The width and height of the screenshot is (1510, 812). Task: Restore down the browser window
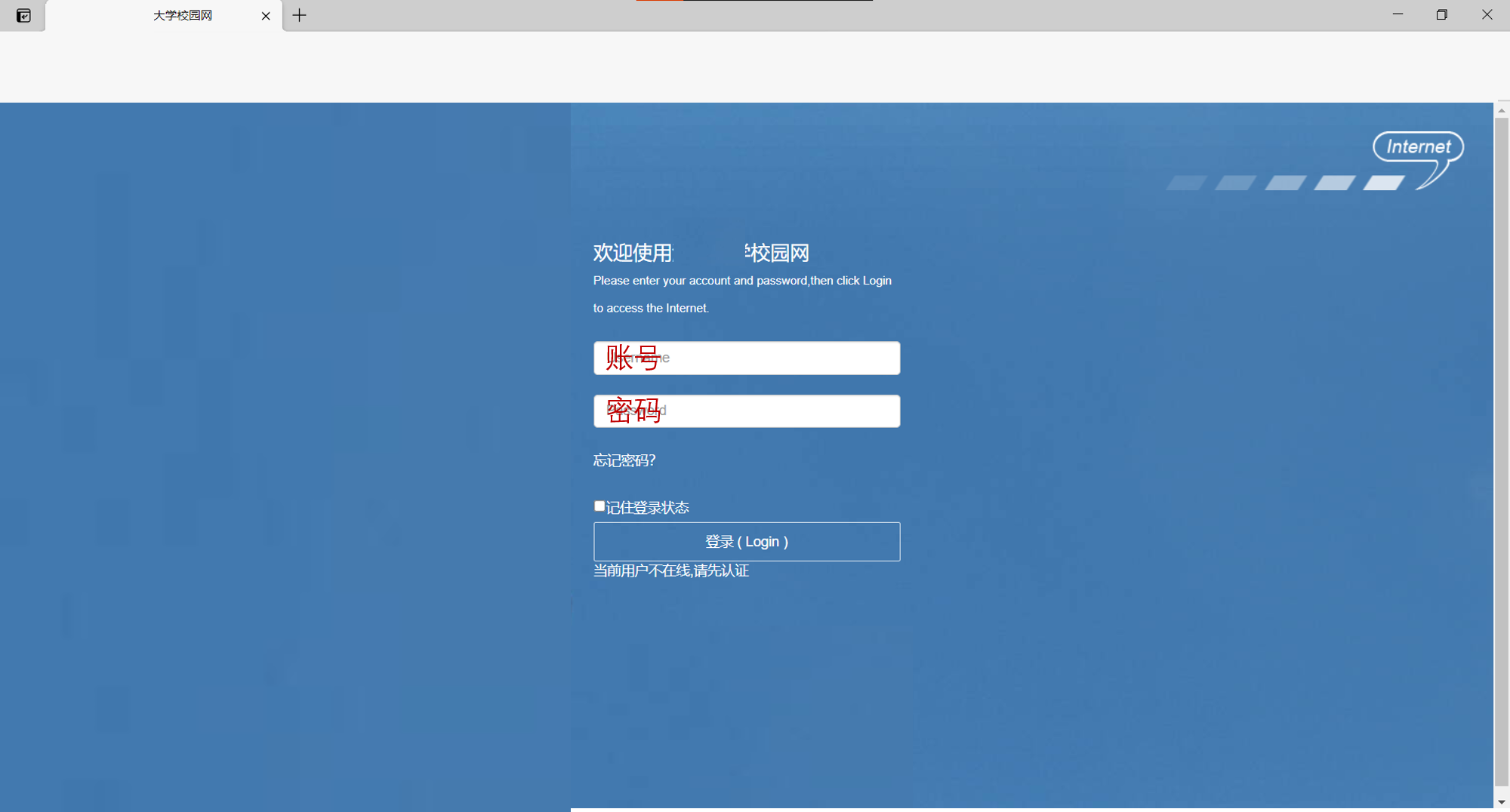point(1442,14)
